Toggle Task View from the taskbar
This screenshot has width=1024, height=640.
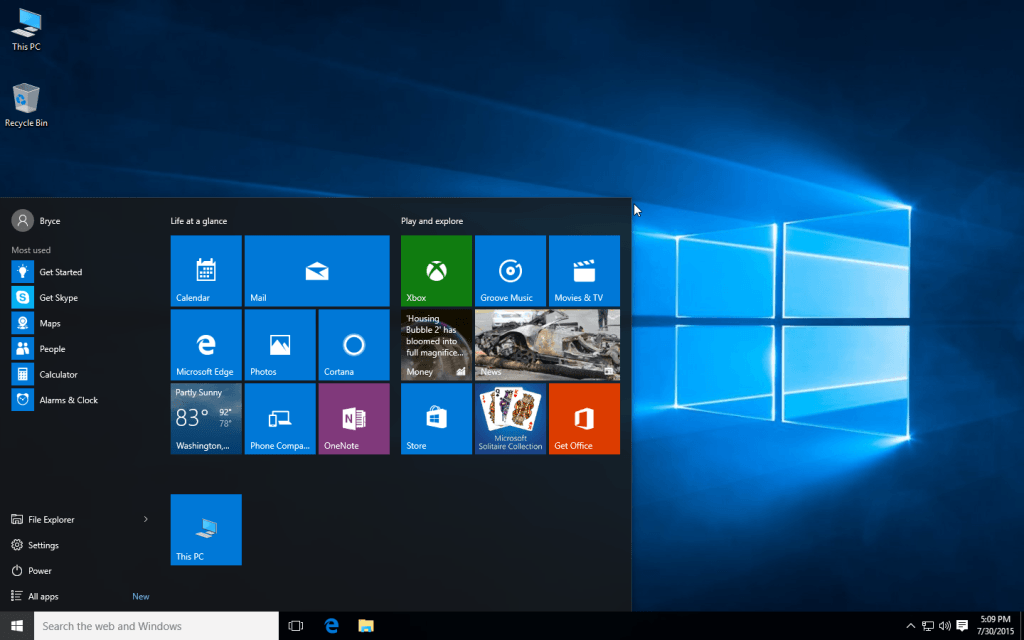pos(296,626)
